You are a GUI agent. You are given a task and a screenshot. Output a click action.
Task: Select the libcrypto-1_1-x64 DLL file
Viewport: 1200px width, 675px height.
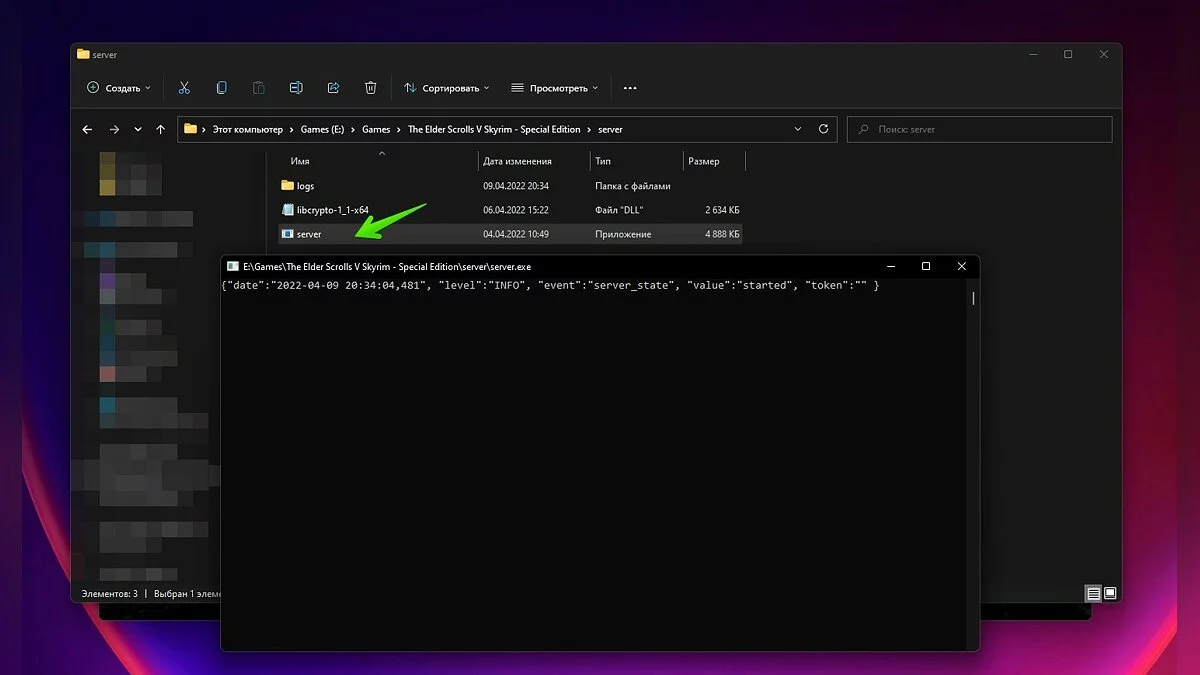tap(332, 210)
